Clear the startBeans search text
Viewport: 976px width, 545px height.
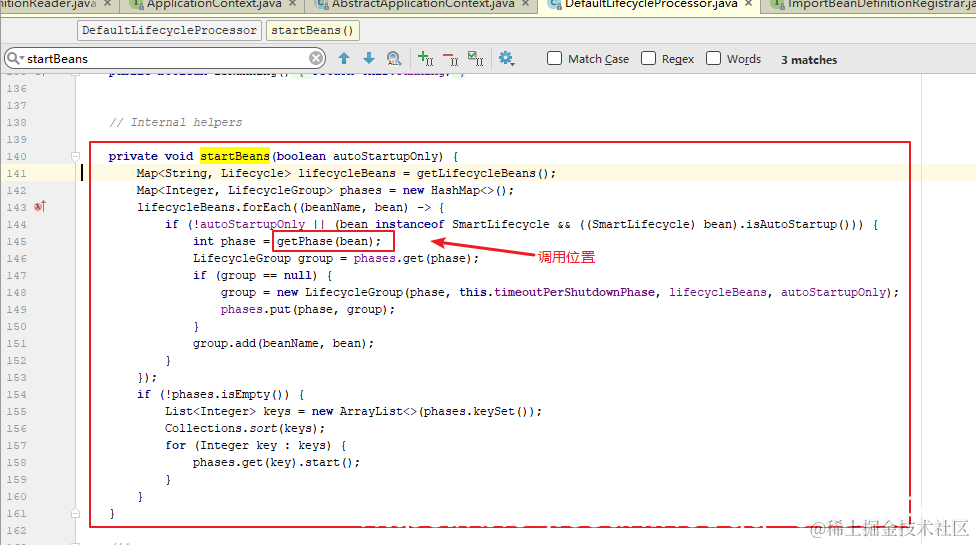[316, 58]
